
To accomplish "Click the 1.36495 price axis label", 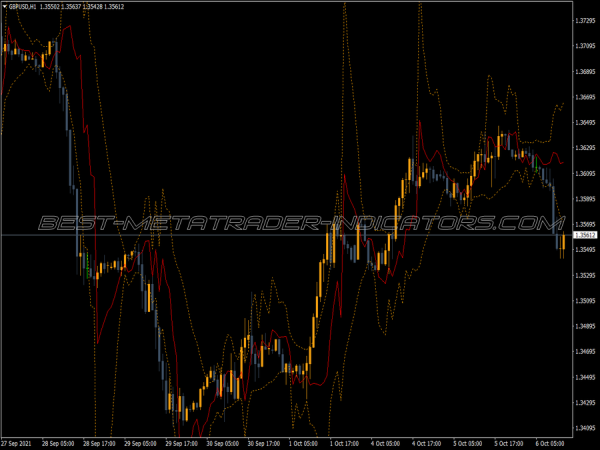I will tap(585, 123).
